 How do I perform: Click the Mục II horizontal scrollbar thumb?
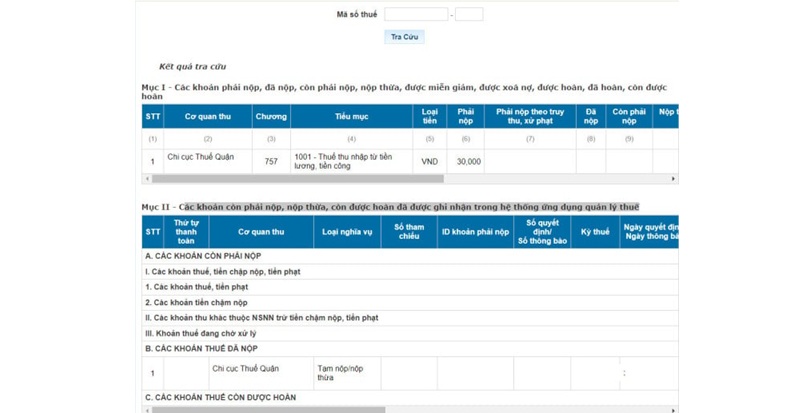pyautogui.click(x=268, y=408)
